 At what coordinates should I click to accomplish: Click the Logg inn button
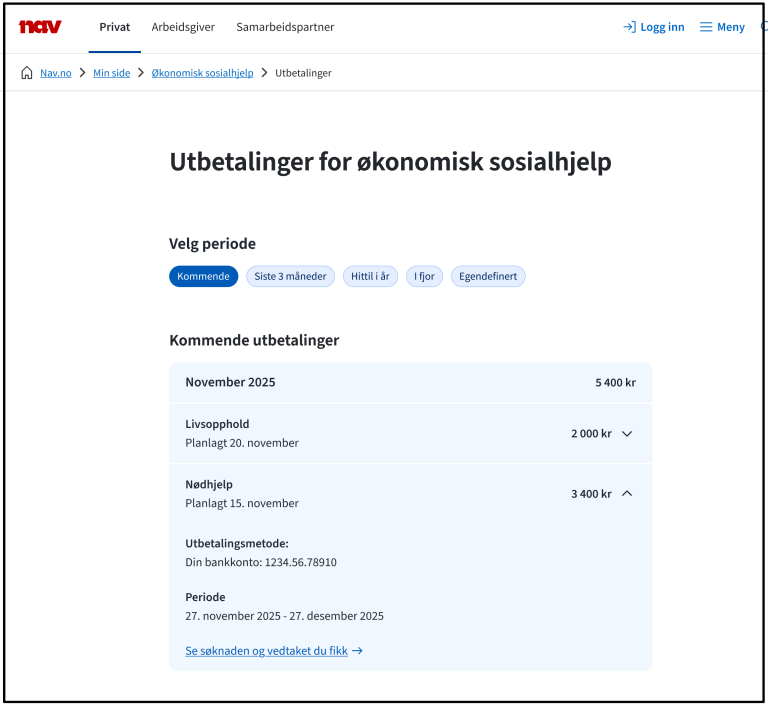click(x=654, y=27)
